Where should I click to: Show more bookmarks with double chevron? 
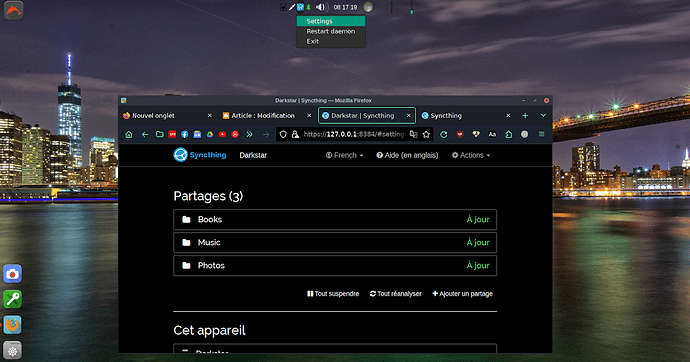pyautogui.click(x=250, y=135)
